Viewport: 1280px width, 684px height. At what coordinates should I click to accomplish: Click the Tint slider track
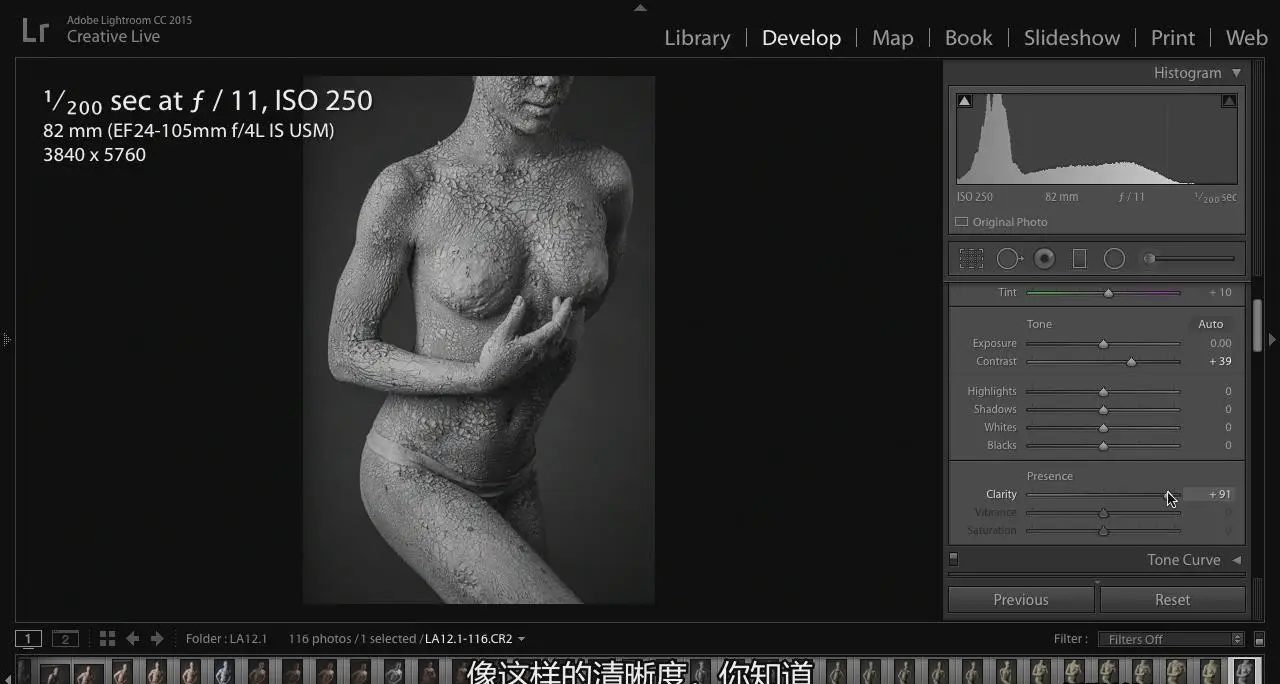coord(1103,293)
